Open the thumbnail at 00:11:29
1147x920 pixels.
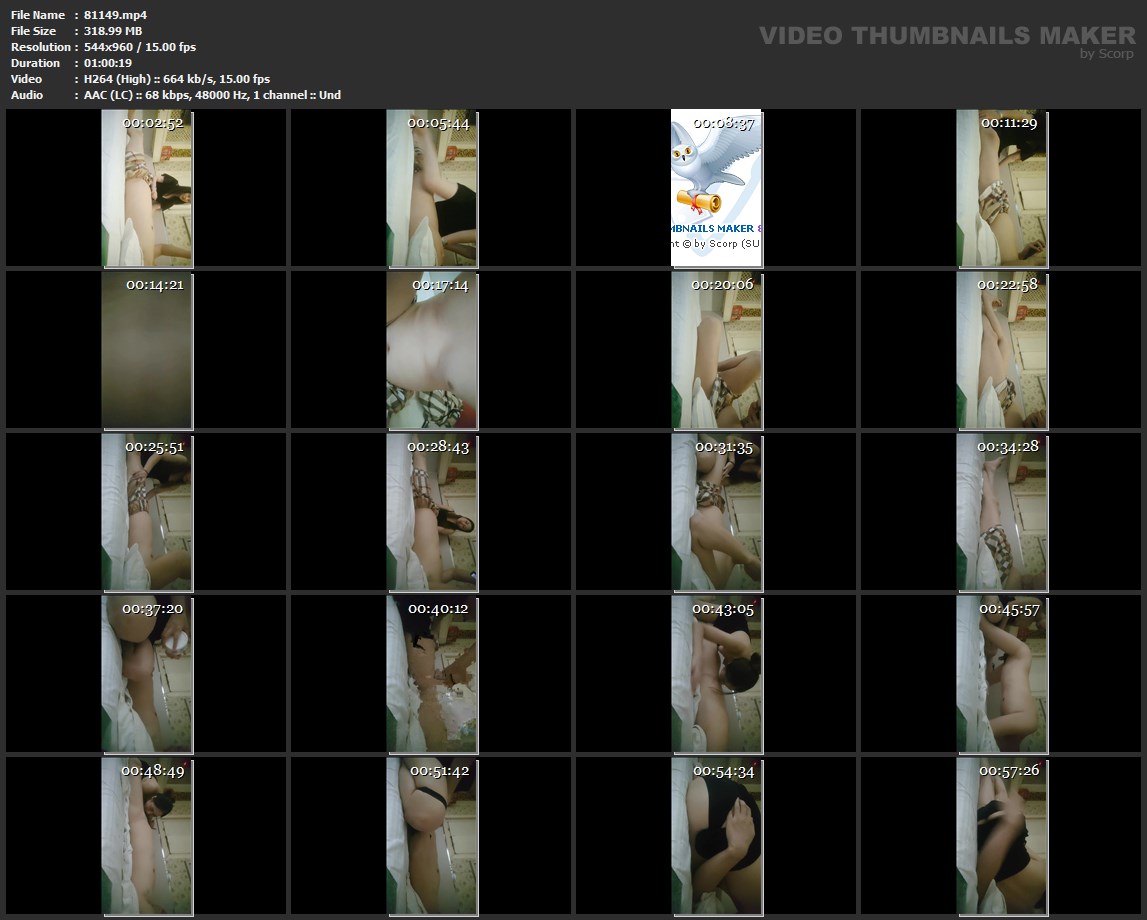coord(1001,188)
